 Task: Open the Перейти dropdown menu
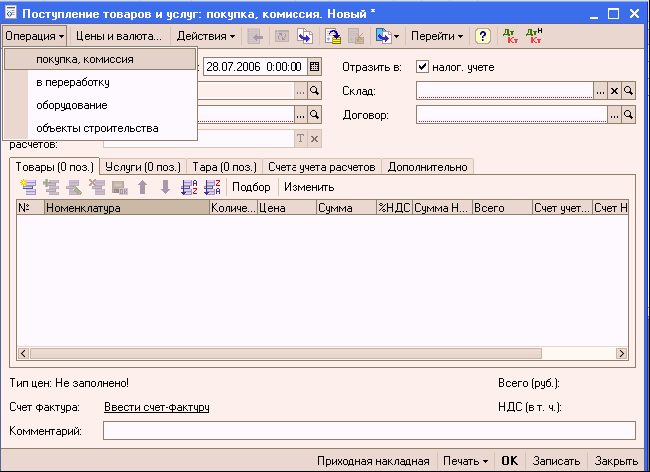[x=437, y=36]
